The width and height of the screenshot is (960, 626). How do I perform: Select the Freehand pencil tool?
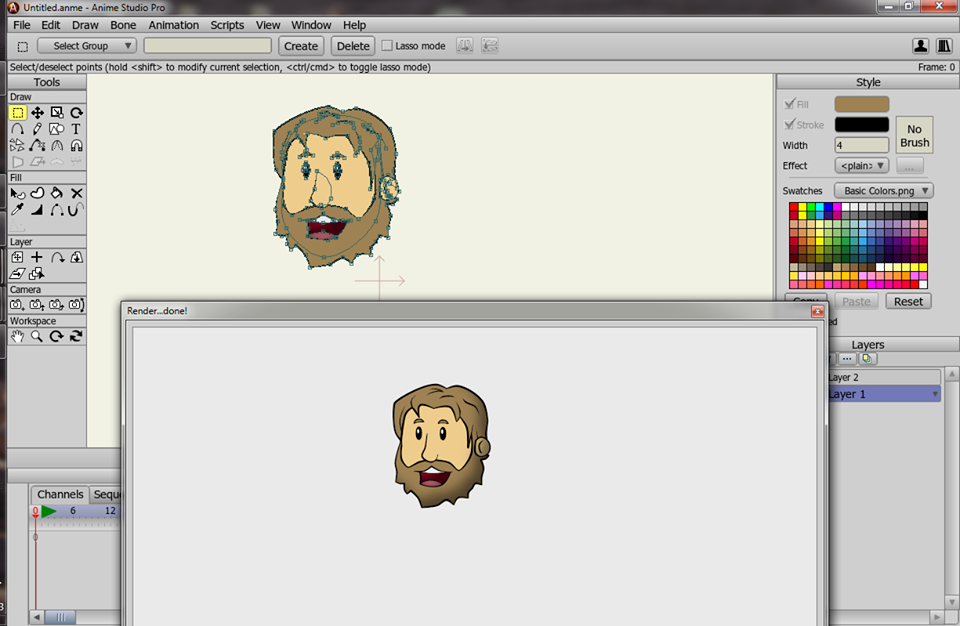(x=37, y=129)
